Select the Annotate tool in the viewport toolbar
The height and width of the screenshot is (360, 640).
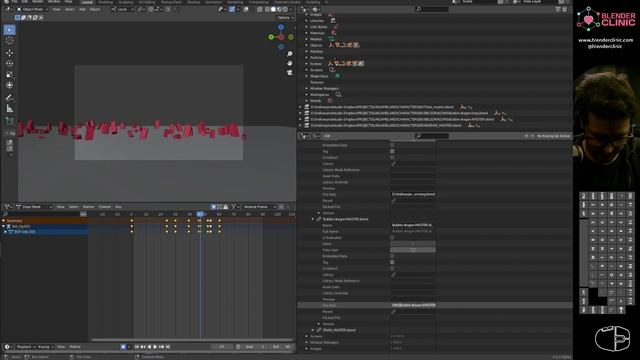[x=9, y=98]
